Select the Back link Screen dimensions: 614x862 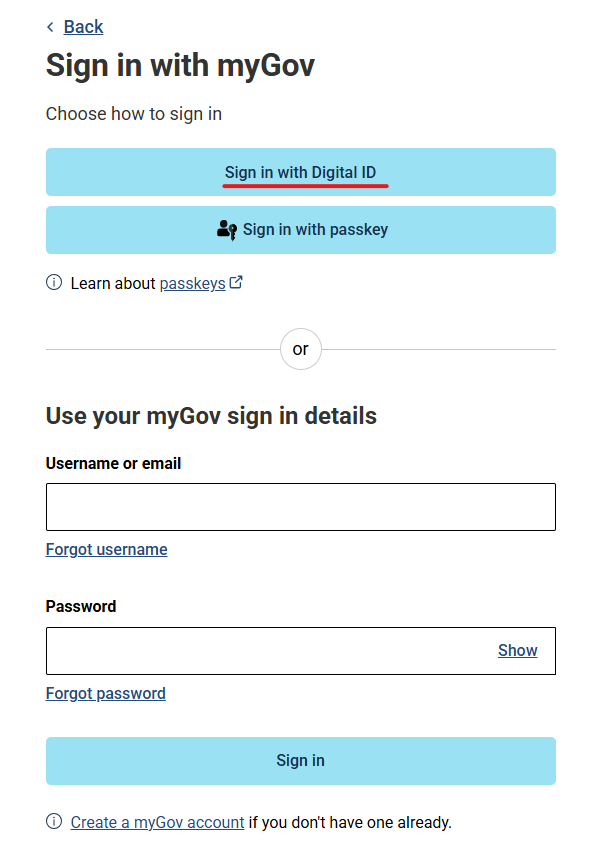(84, 26)
